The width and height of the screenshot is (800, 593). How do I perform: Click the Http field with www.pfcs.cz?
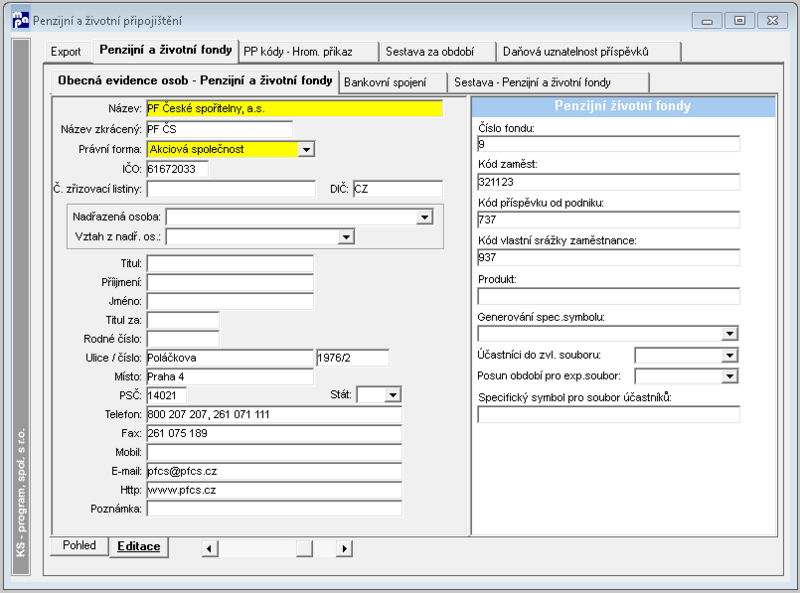274,490
